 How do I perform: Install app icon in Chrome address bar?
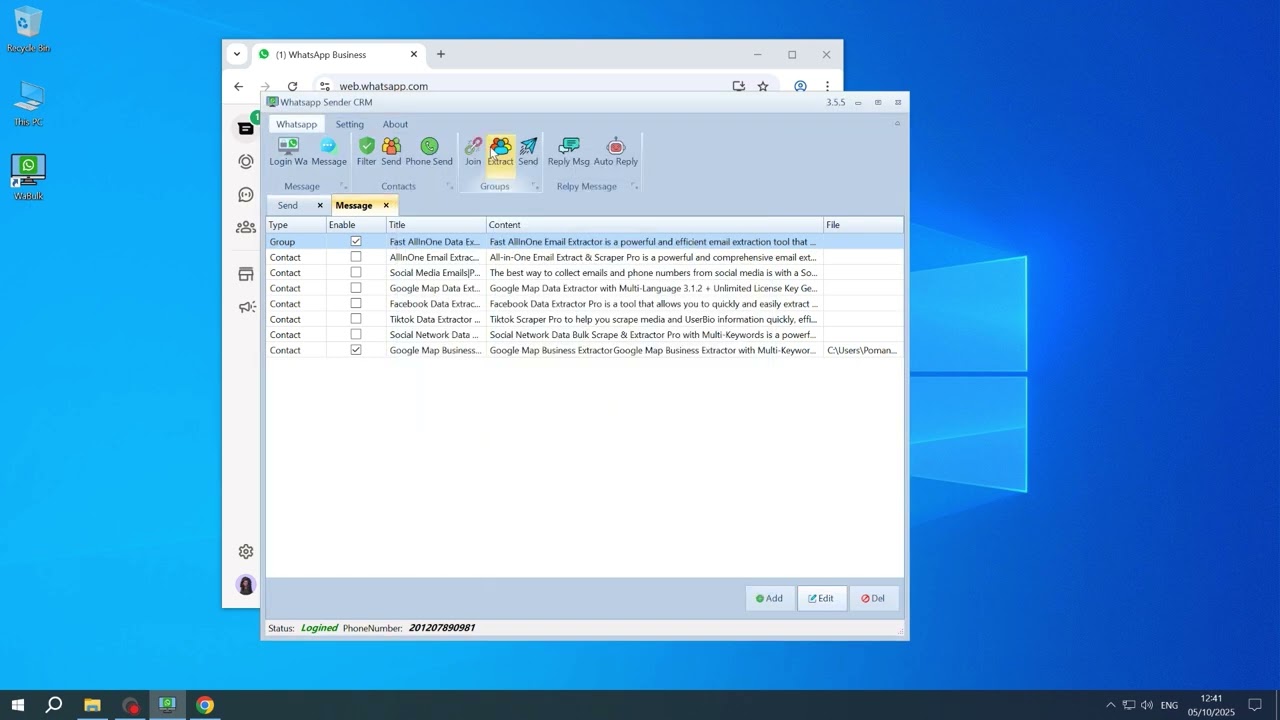[x=739, y=86]
